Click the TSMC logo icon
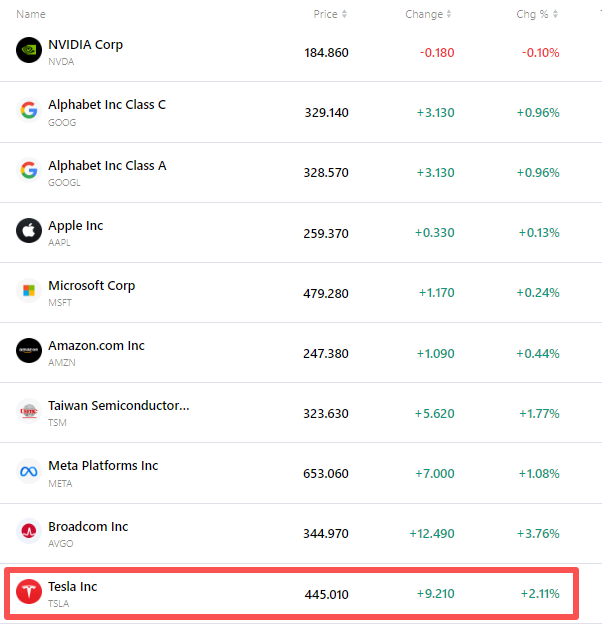 (29, 411)
